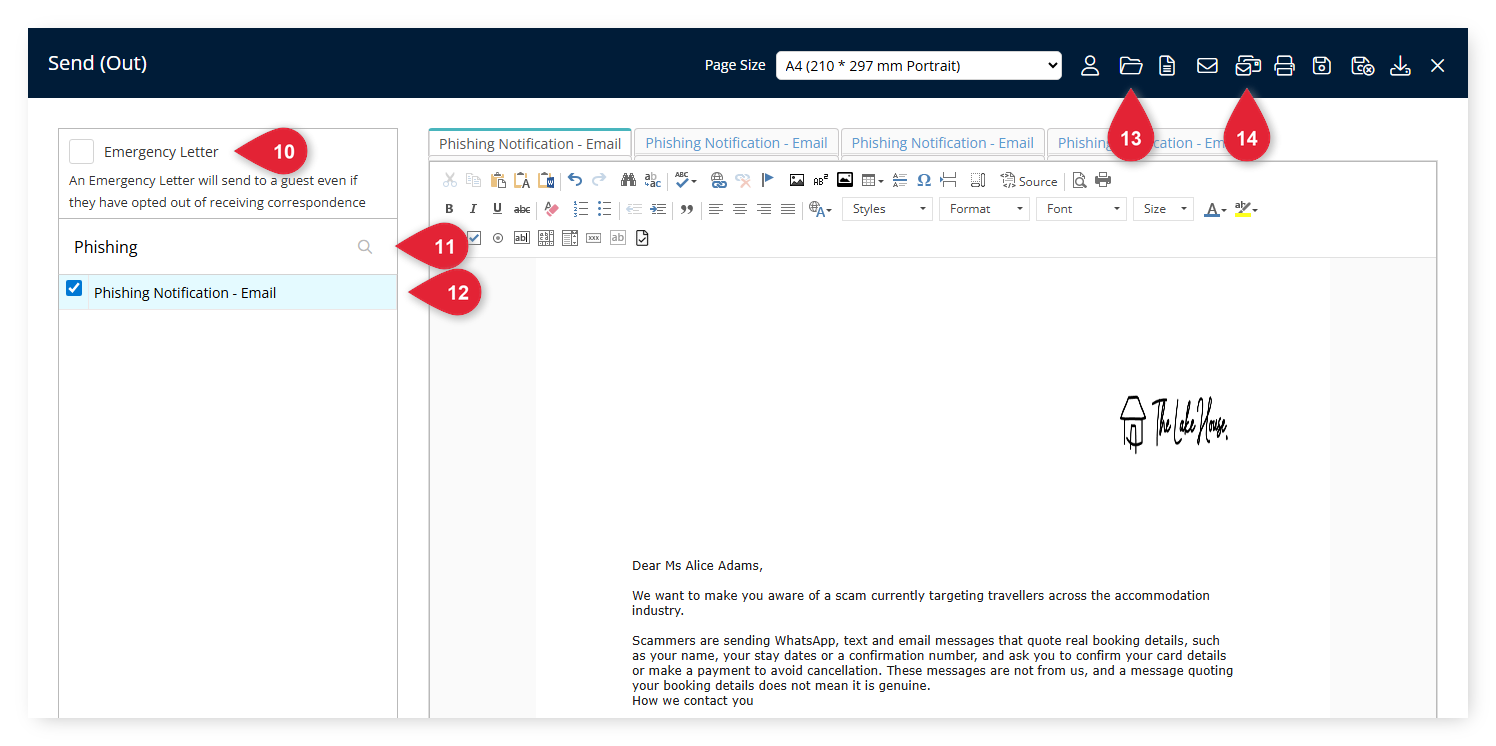Image resolution: width=1496 pixels, height=746 pixels.
Task: Click the Source button
Action: click(1028, 180)
